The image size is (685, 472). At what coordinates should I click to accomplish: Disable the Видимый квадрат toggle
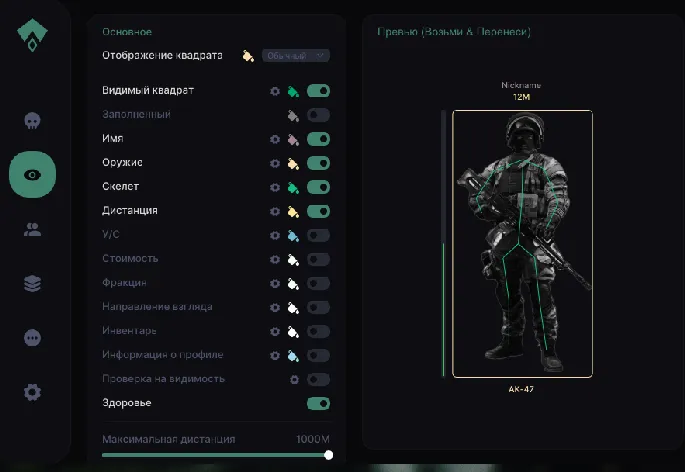[318, 91]
